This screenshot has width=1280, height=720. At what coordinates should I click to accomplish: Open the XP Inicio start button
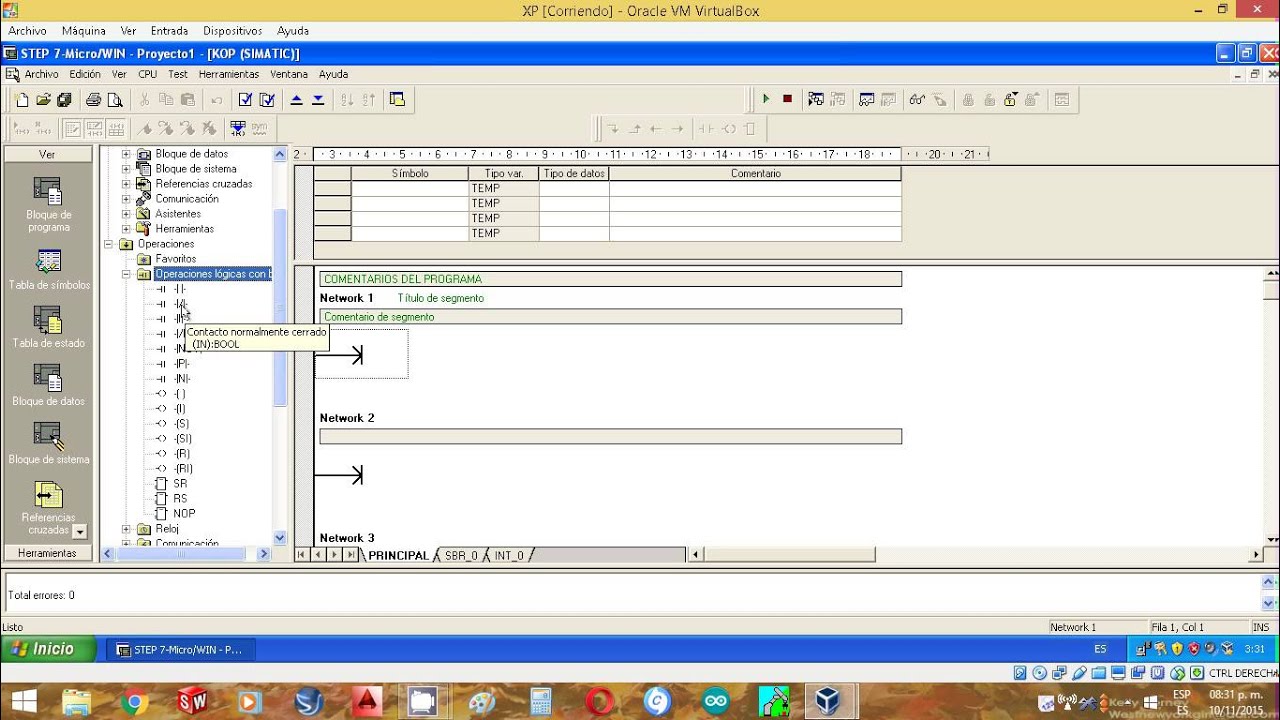tap(48, 649)
